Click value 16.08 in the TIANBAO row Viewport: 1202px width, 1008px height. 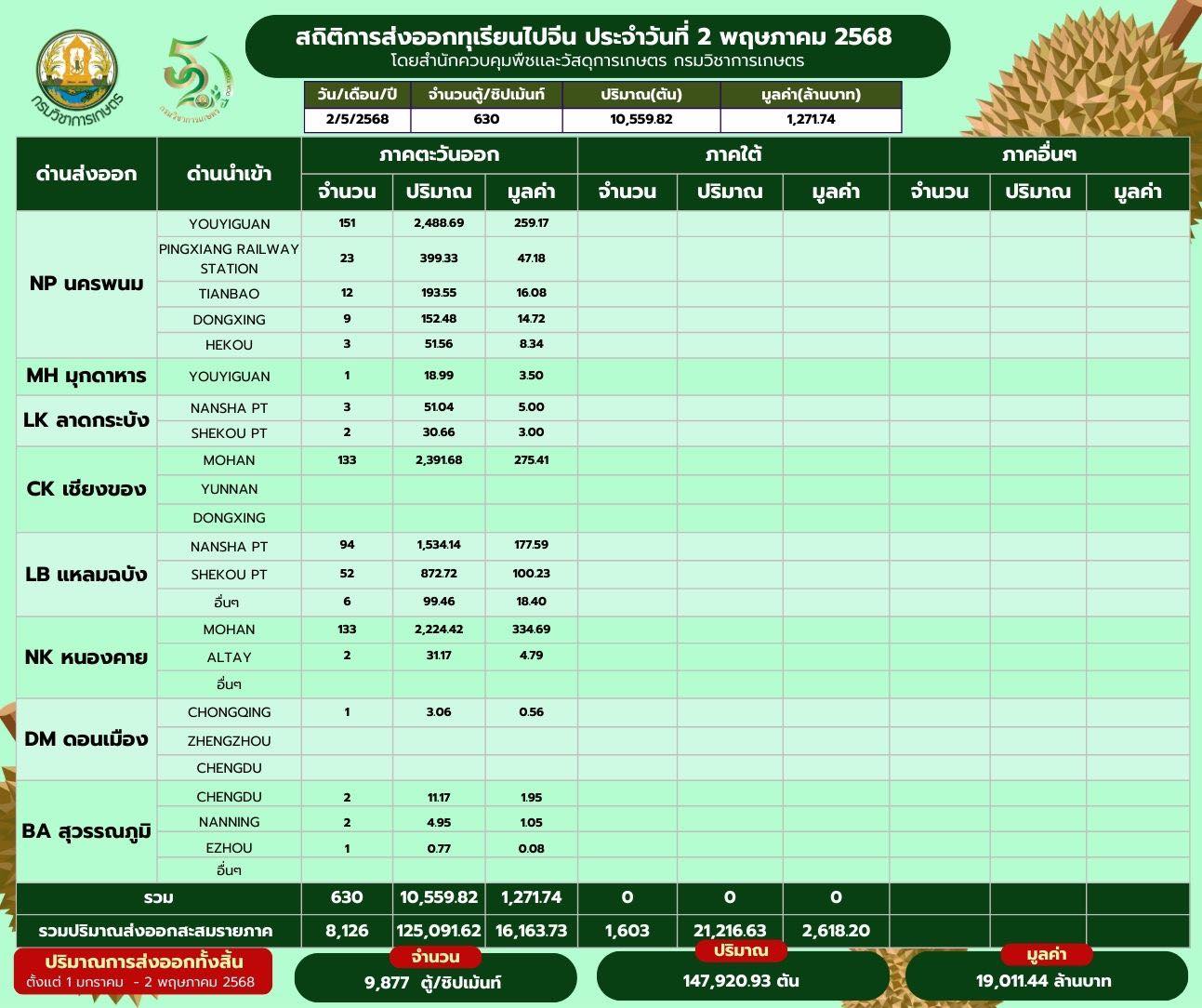tap(531, 293)
